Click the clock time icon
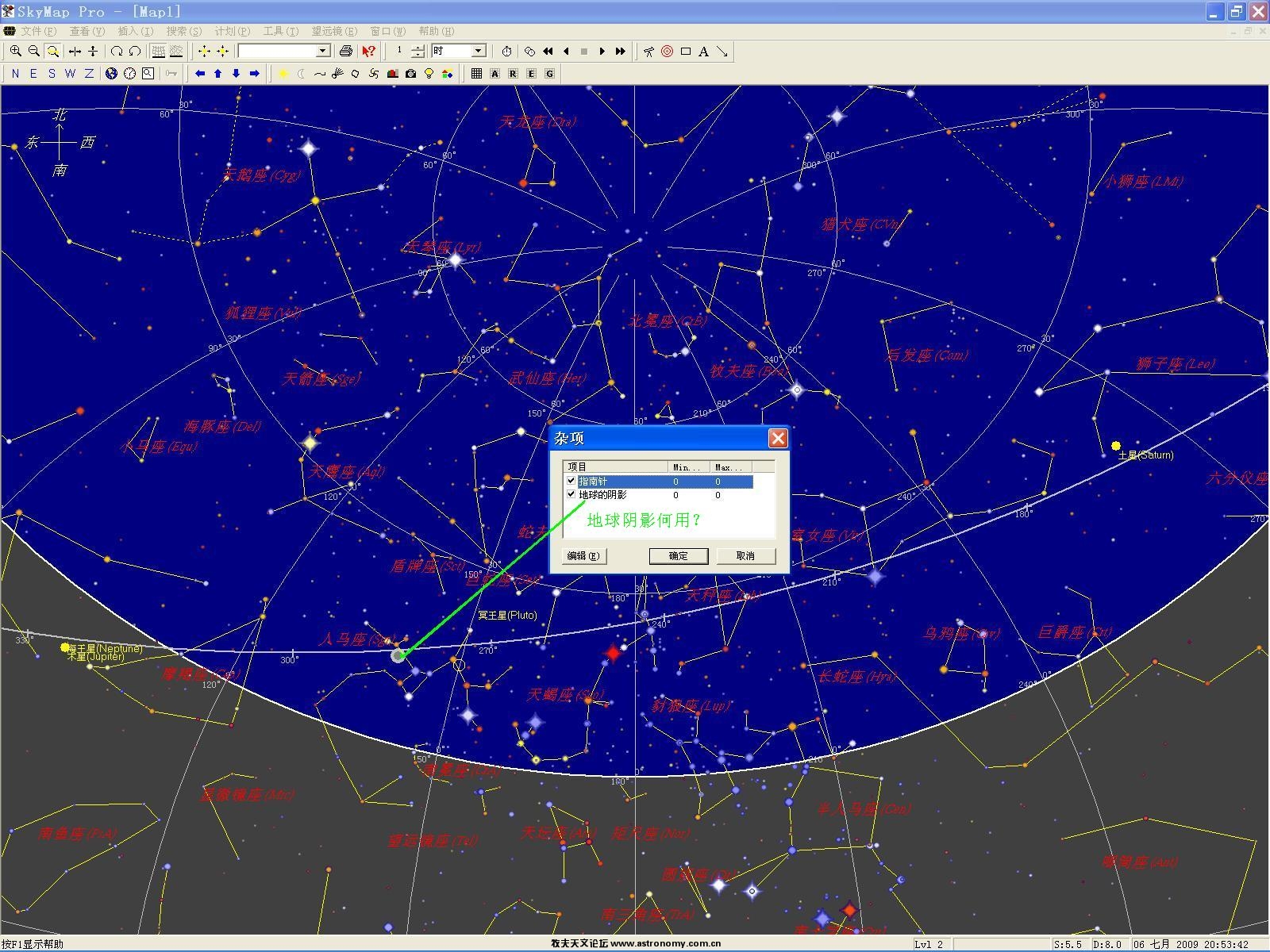Screen dimensions: 1270x952 (x=129, y=73)
